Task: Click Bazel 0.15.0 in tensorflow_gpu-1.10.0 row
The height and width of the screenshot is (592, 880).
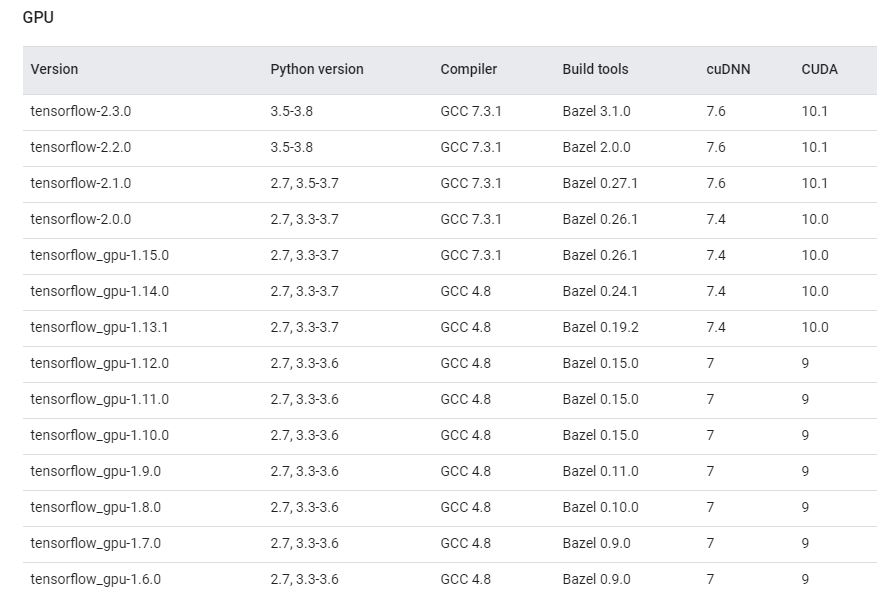Action: [601, 435]
